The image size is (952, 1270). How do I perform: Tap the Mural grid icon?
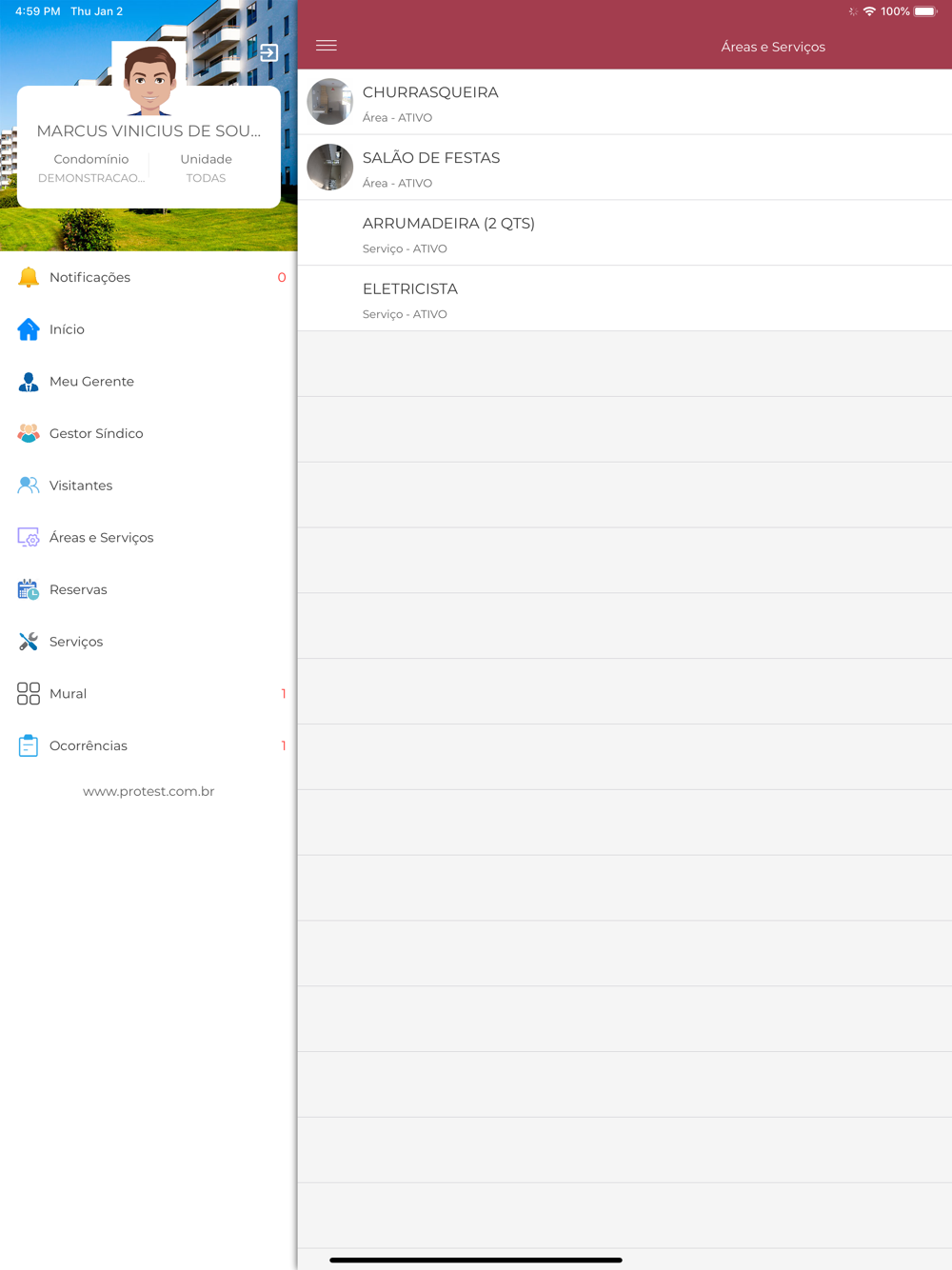click(29, 693)
